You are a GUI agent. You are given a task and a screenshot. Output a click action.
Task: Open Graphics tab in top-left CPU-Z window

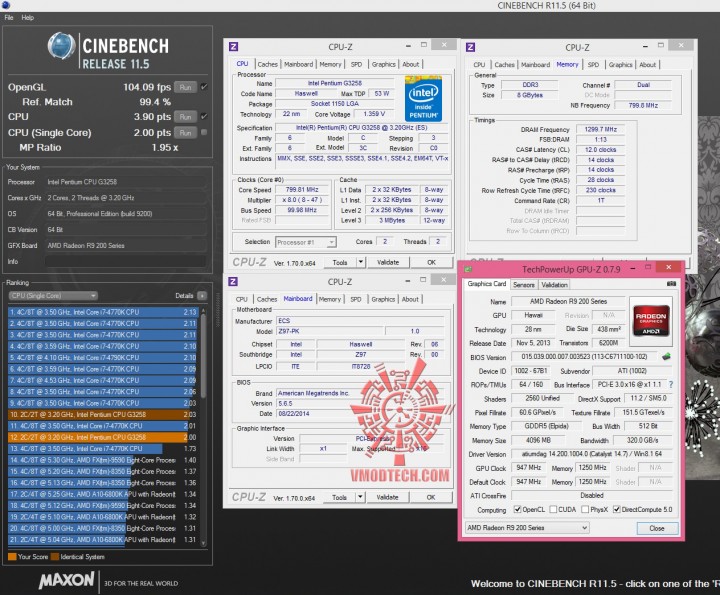click(383, 64)
